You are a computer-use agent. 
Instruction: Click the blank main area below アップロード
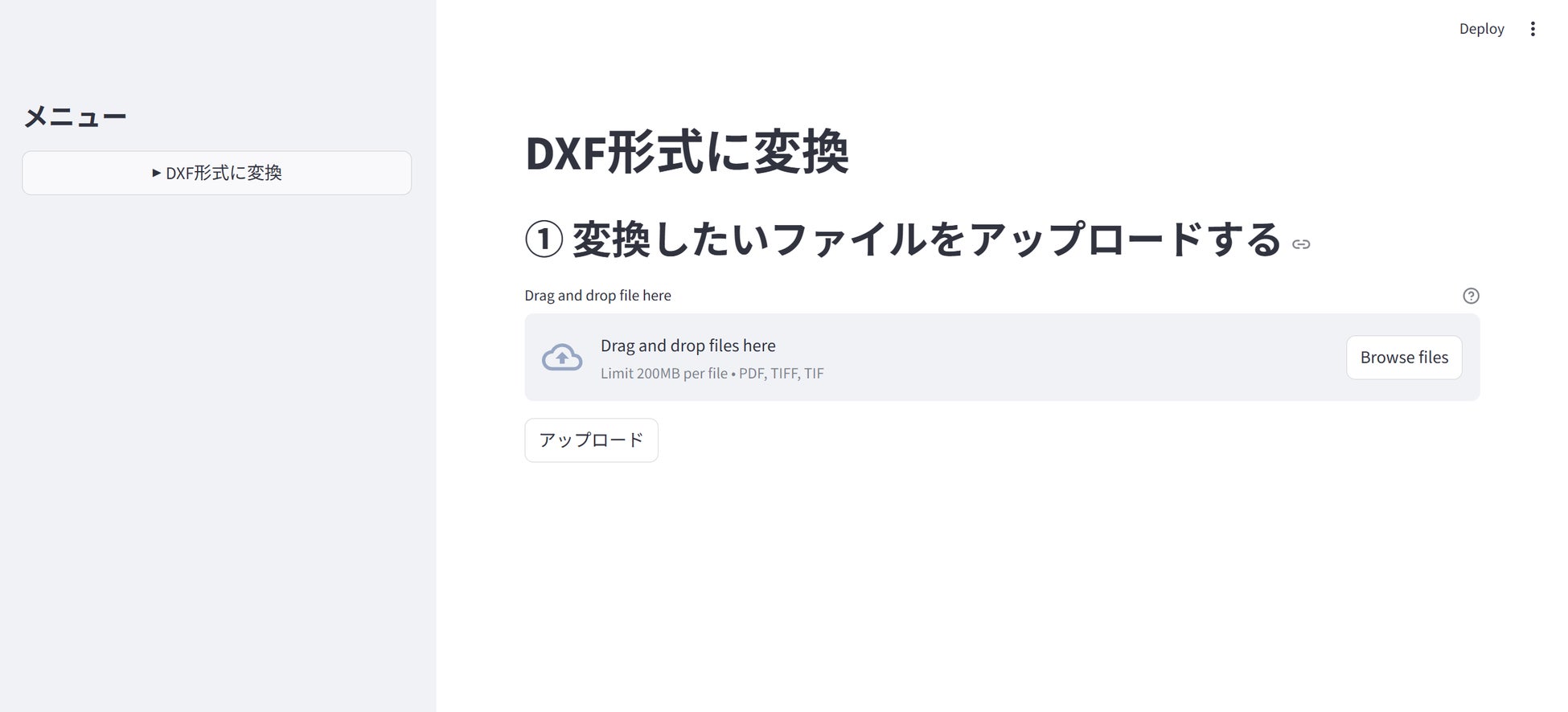tap(1001, 587)
